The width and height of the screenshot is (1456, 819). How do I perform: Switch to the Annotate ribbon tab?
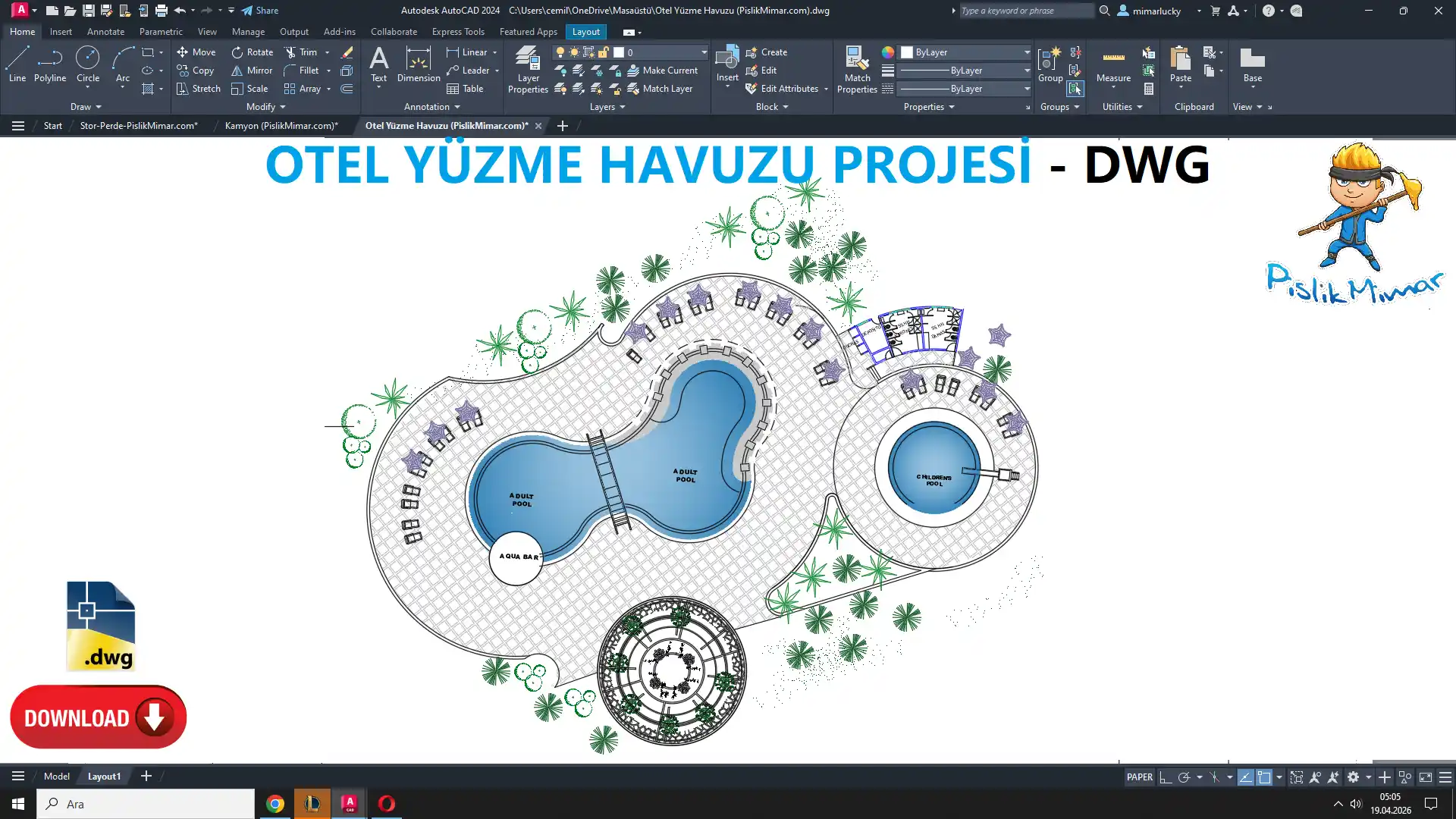pos(105,32)
